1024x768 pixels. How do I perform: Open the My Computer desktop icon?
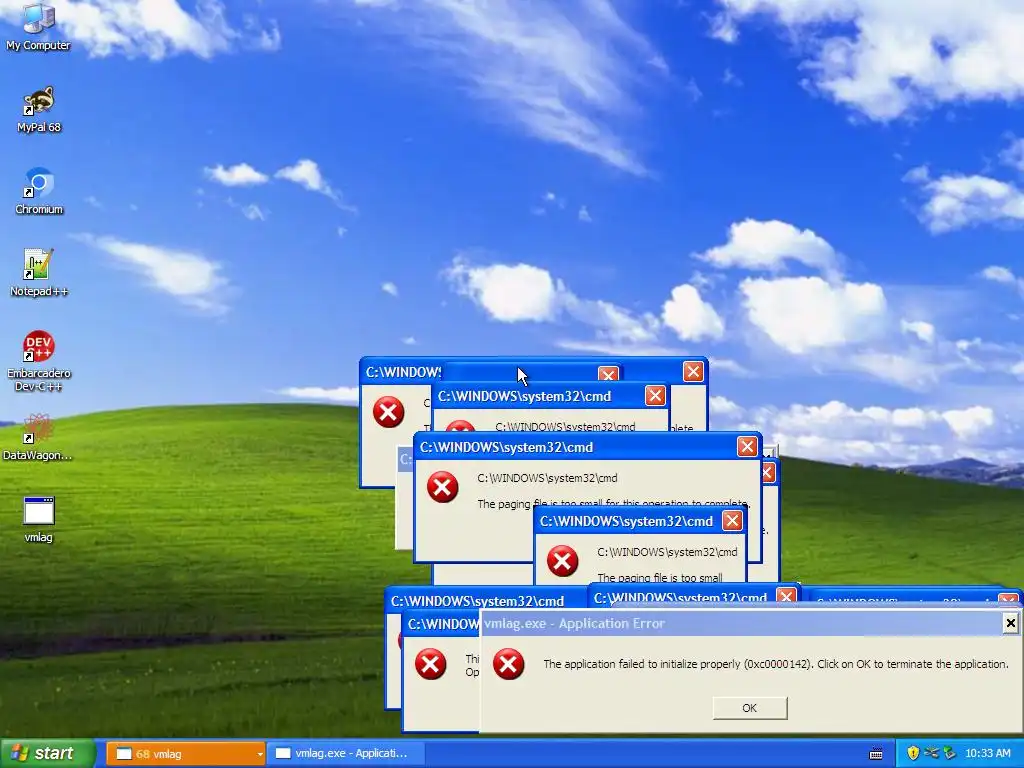[x=38, y=27]
